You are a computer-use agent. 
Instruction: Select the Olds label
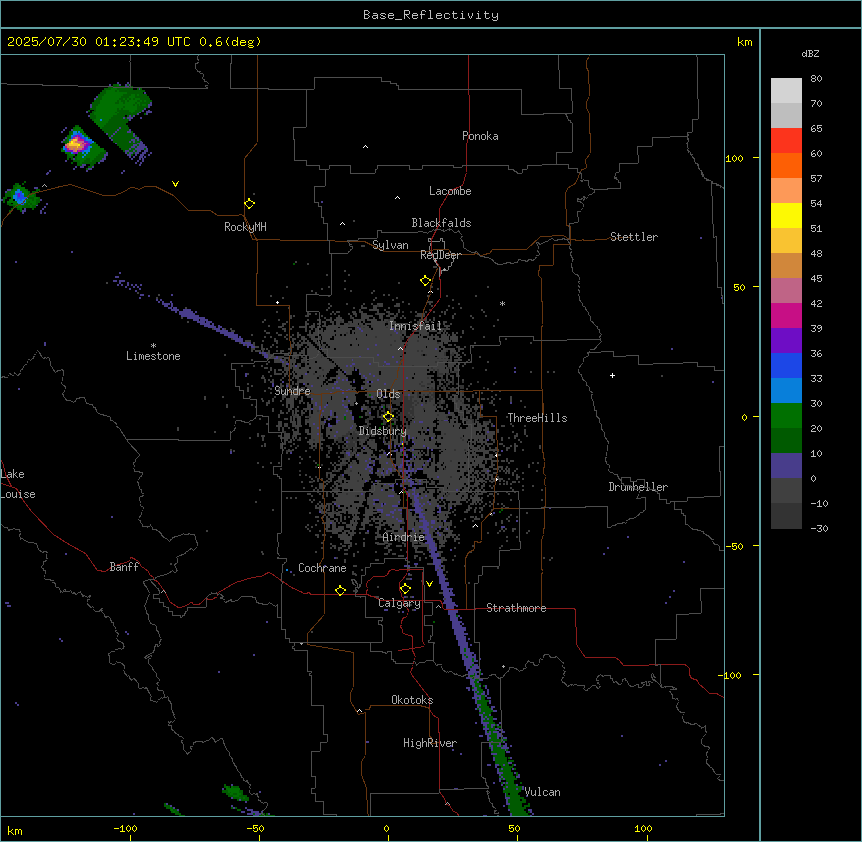pos(388,394)
